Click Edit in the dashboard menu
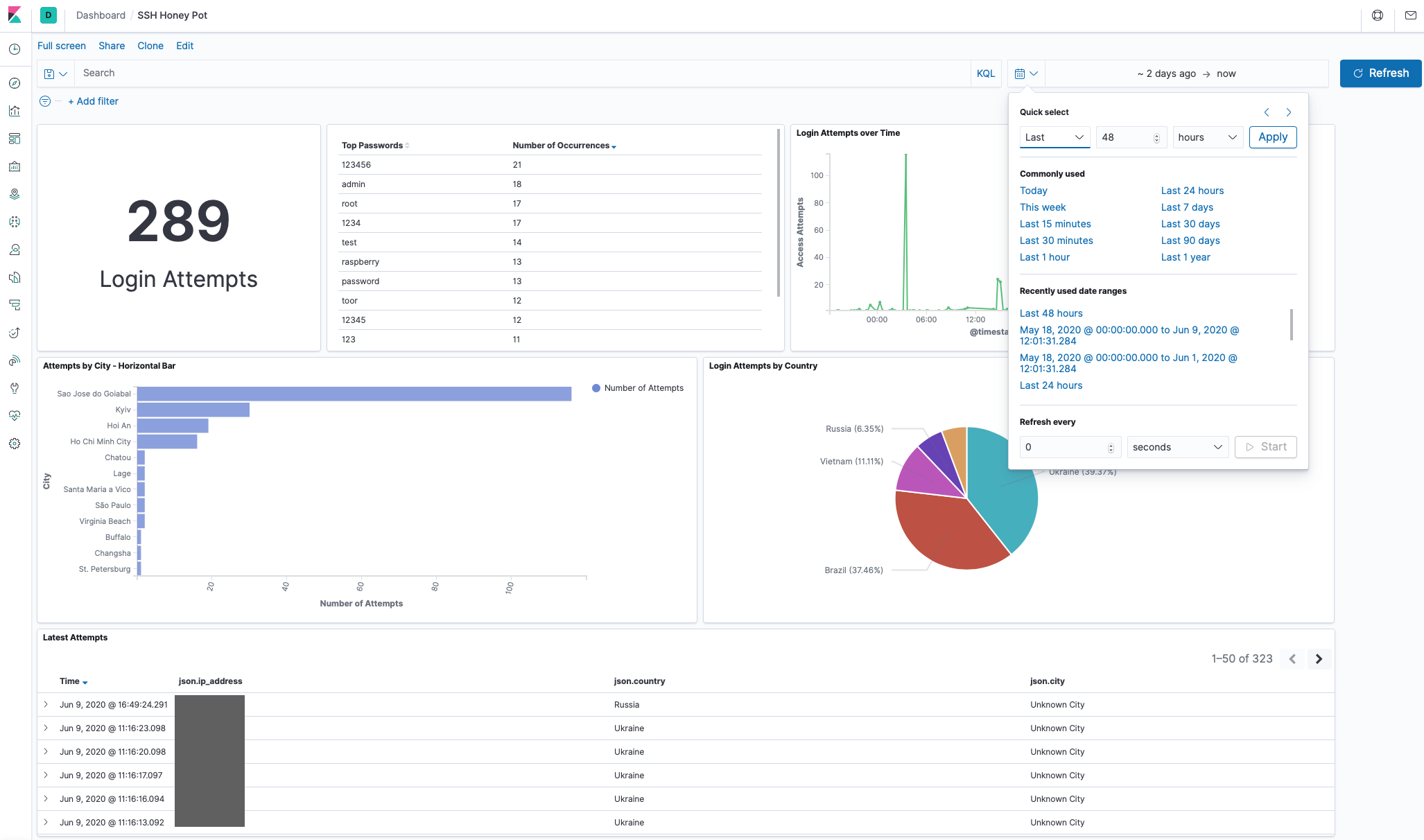The image size is (1424, 840). pyautogui.click(x=184, y=46)
